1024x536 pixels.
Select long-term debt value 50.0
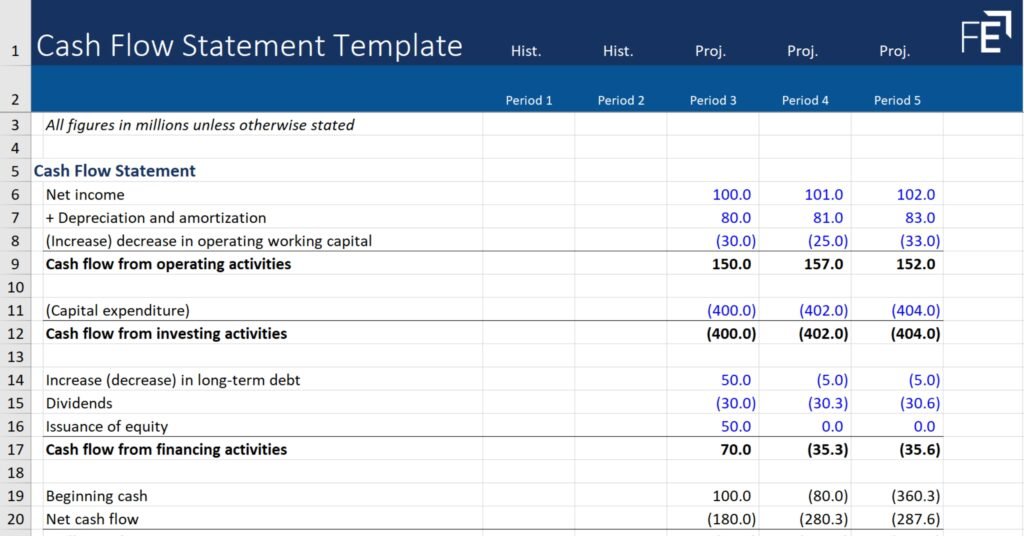(x=736, y=380)
